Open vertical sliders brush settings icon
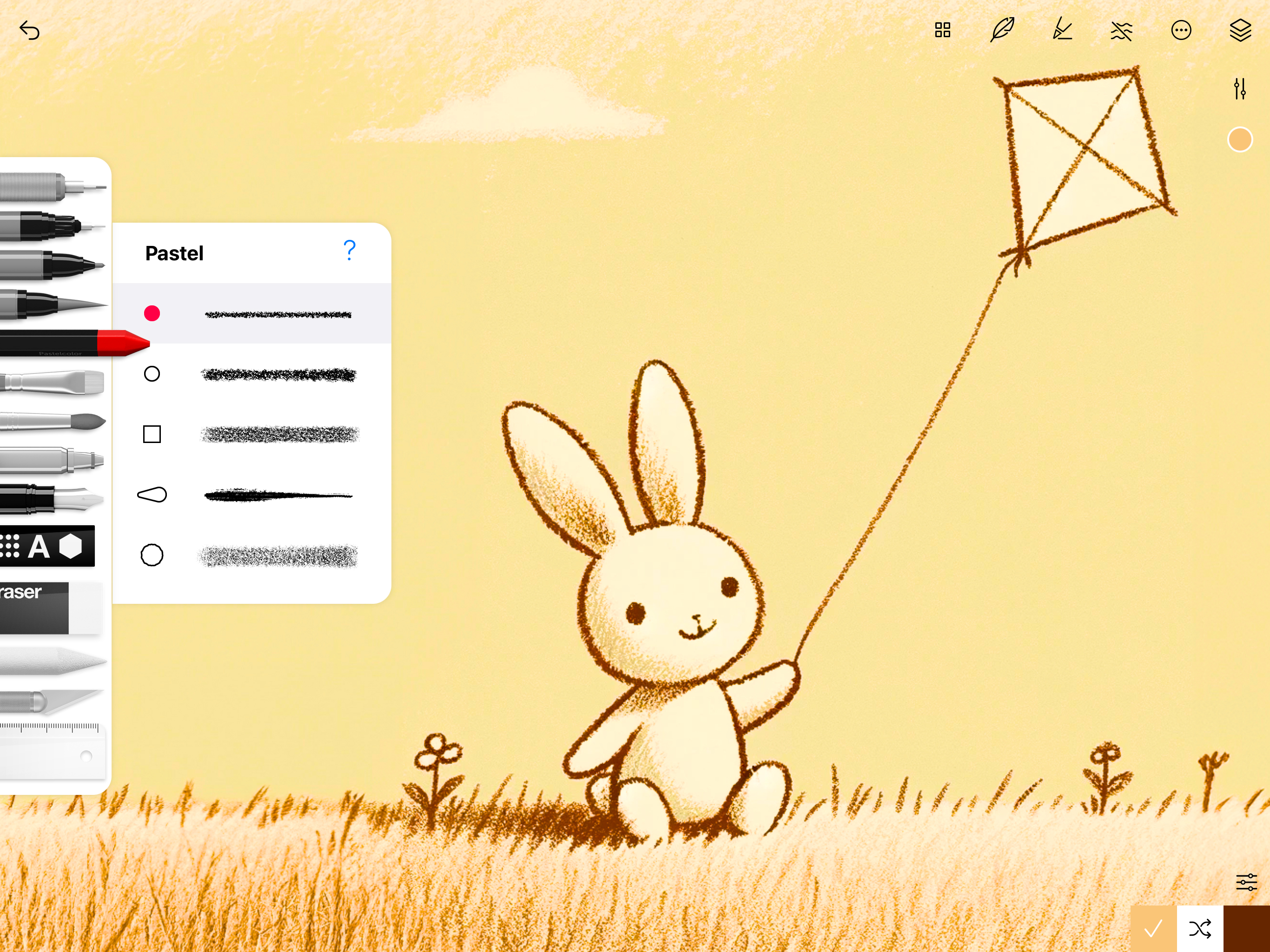Screen dimensions: 1270x952 (x=1240, y=89)
